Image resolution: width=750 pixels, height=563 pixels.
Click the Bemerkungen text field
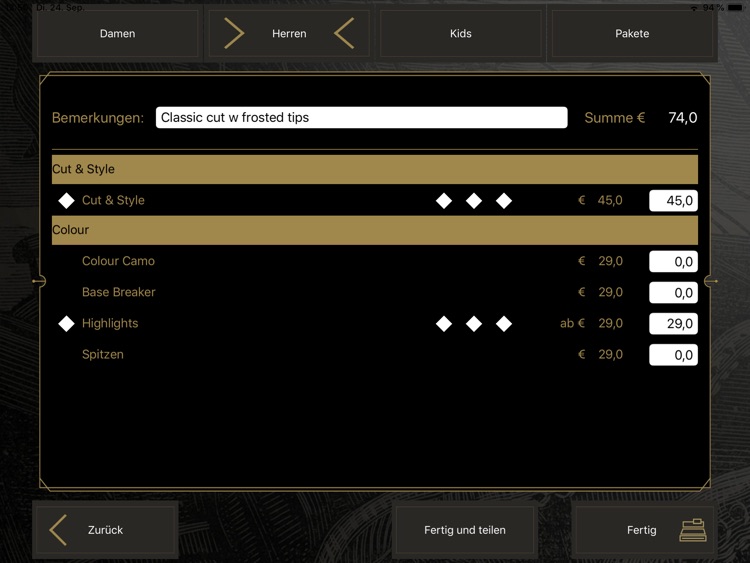tap(362, 118)
